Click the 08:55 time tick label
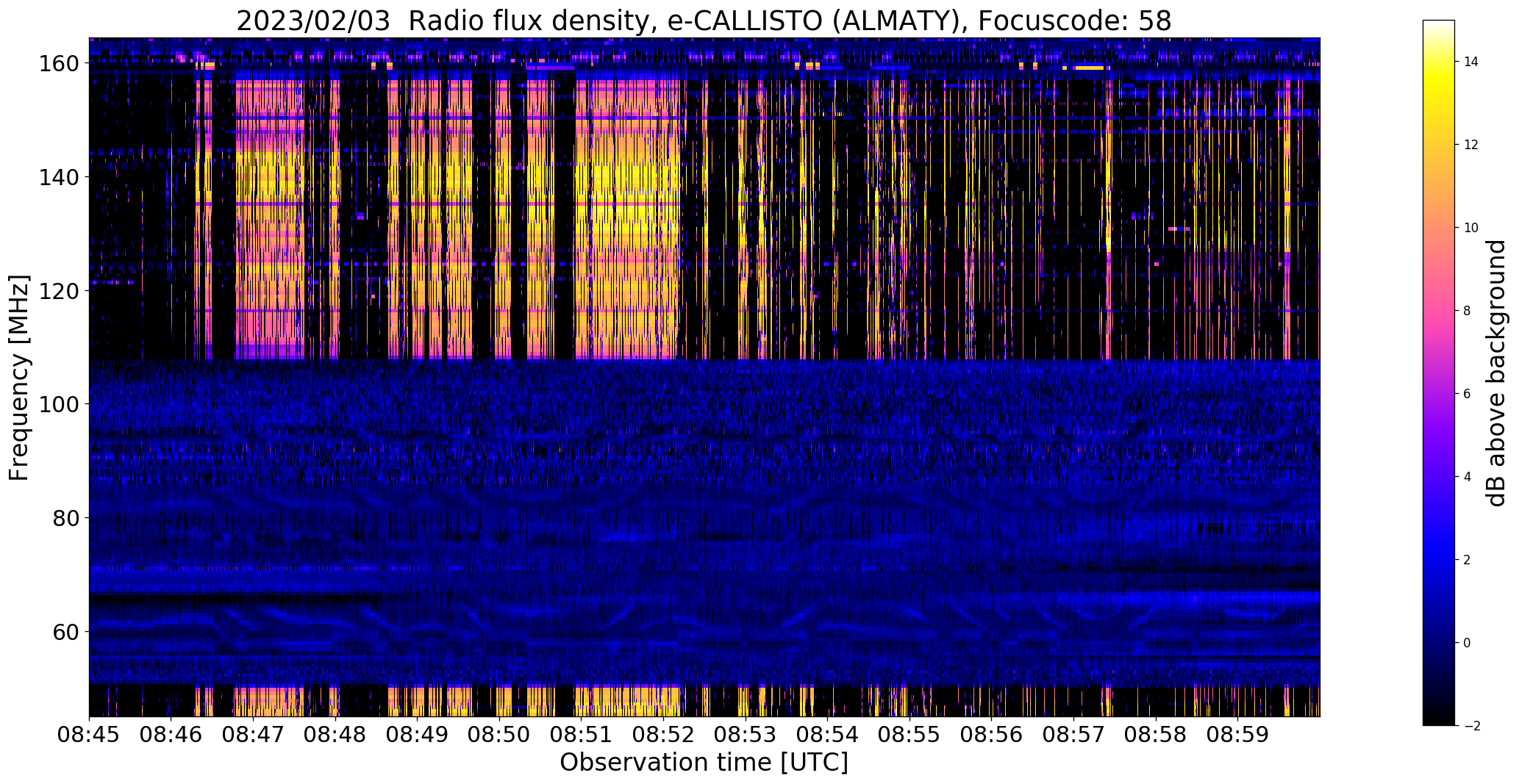Image resolution: width=1519 pixels, height=784 pixels. point(909,735)
